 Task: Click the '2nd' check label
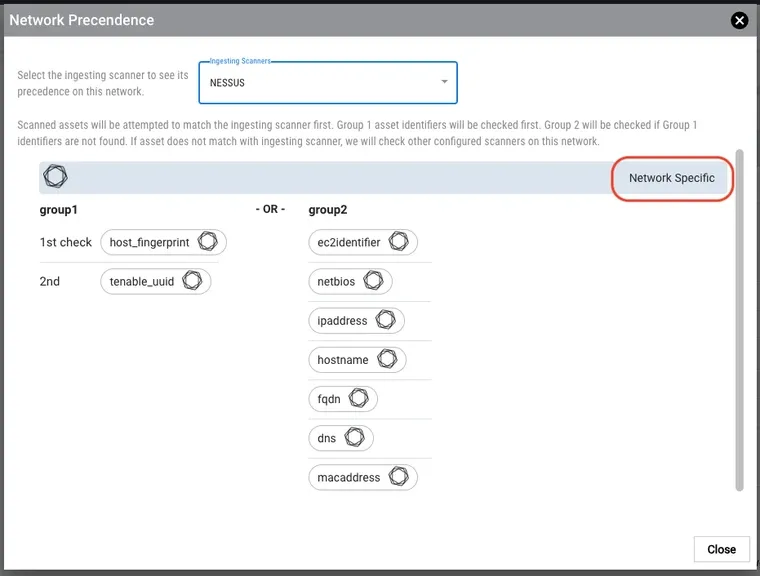click(x=49, y=282)
